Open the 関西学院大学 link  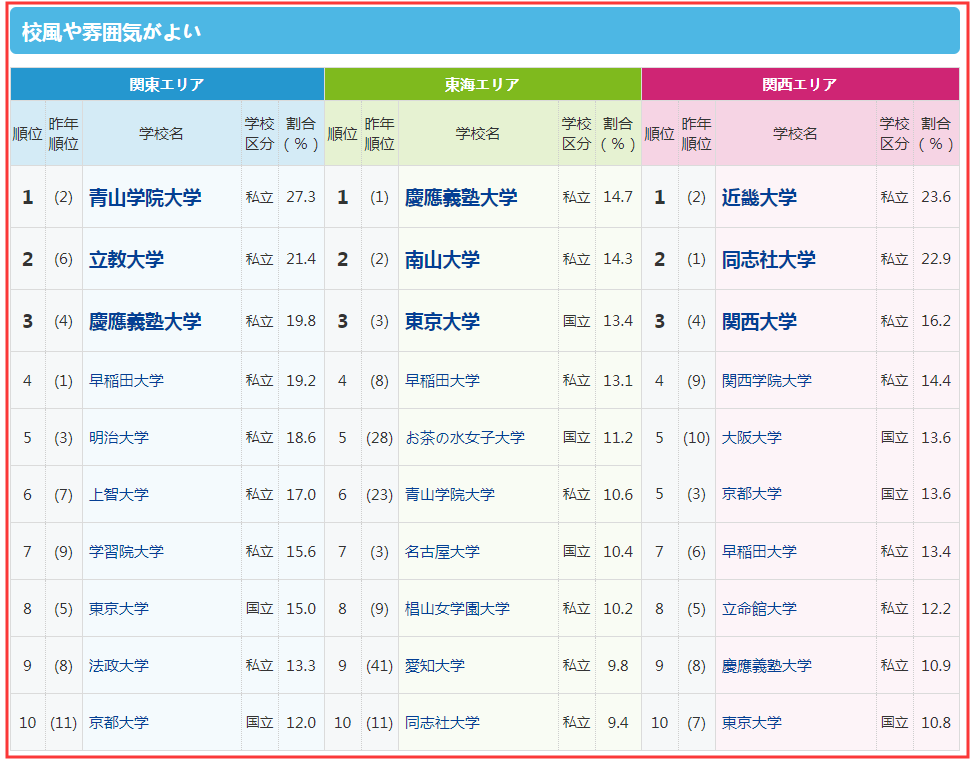click(767, 381)
